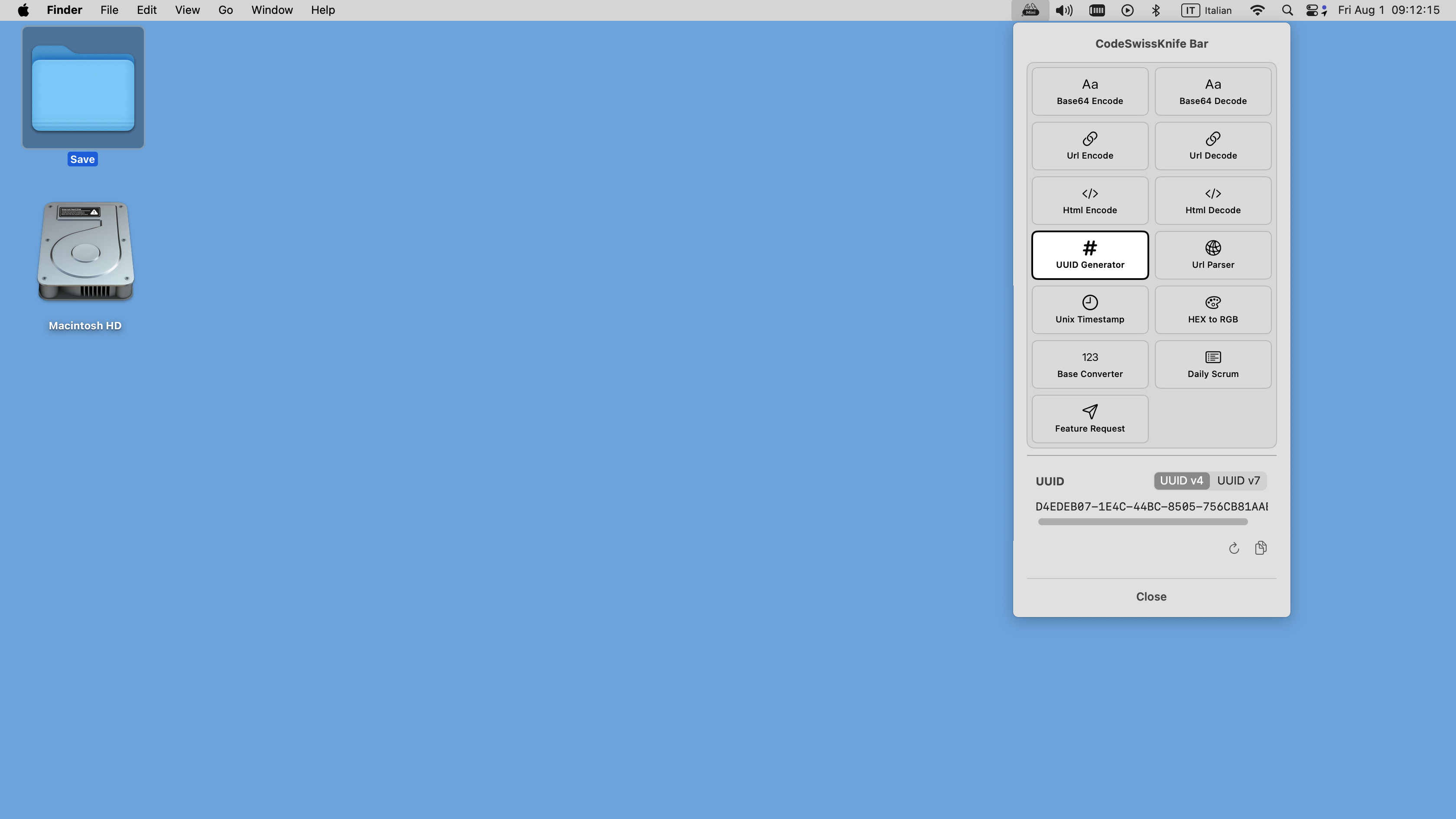Open the Finder menu

(65, 10)
